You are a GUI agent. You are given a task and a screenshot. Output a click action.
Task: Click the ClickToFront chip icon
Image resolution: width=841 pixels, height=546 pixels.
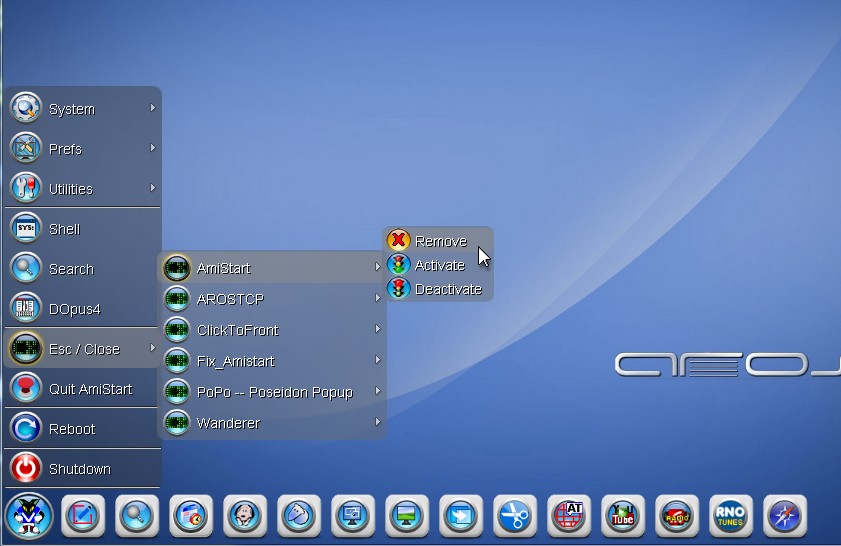[x=176, y=330]
